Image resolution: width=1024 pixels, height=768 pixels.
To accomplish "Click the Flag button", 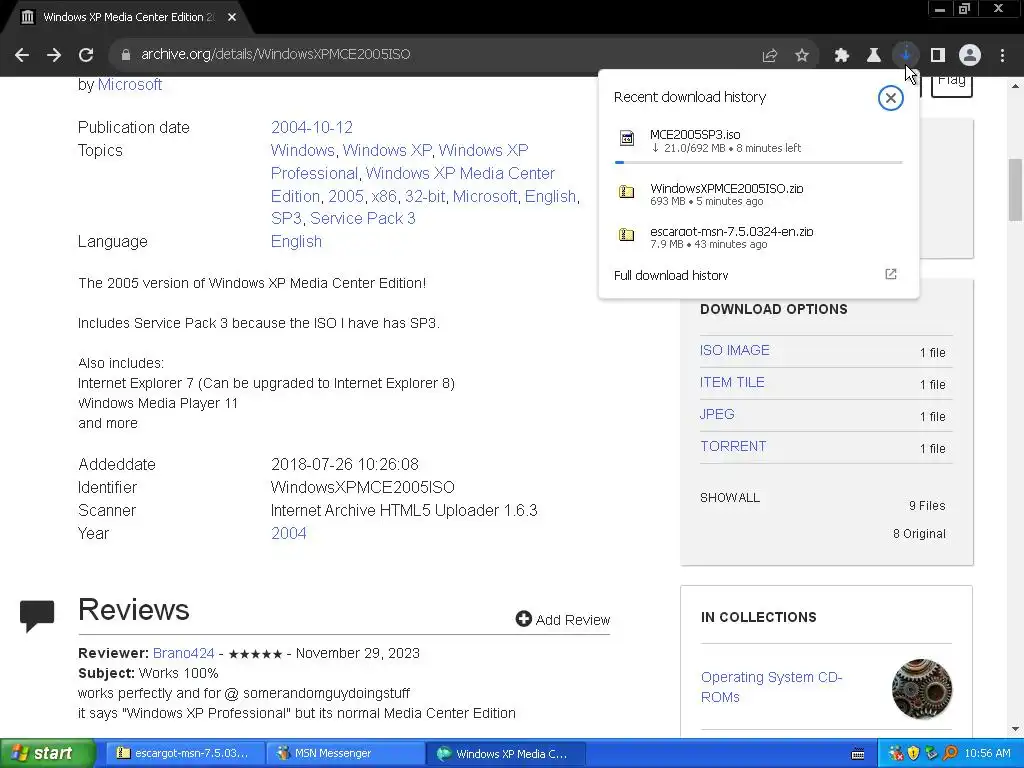I will click(952, 86).
